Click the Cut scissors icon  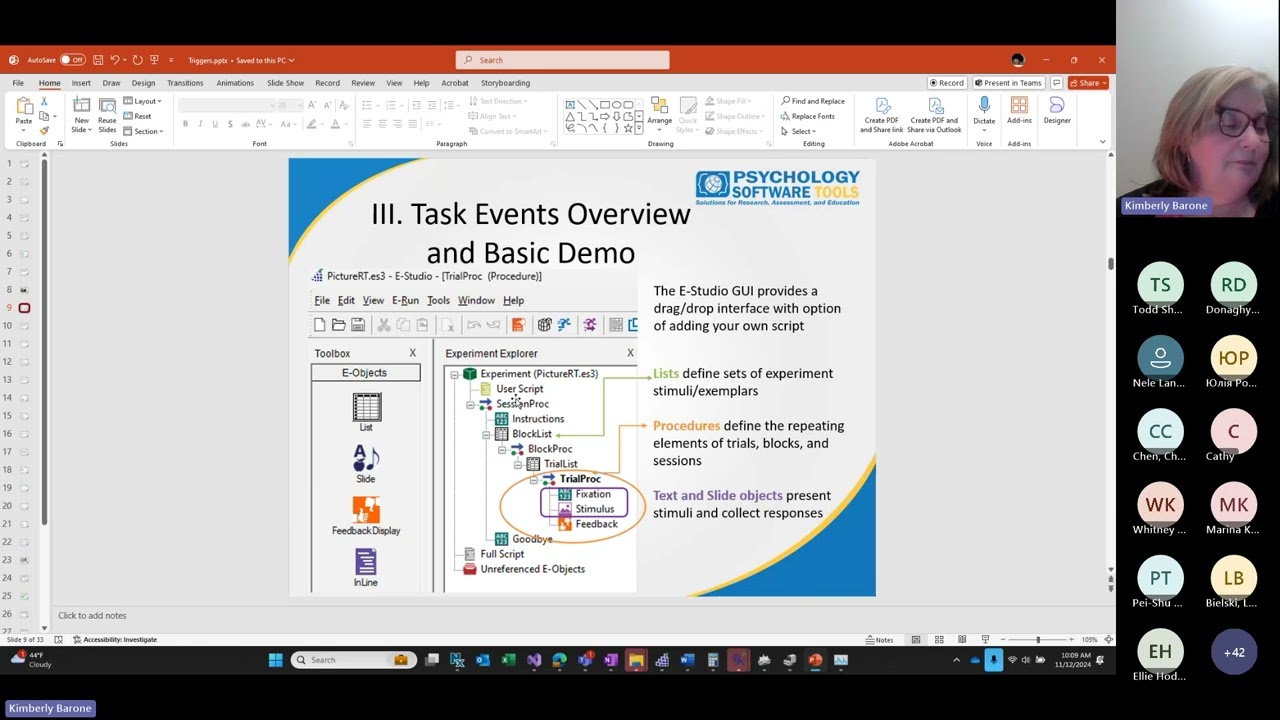(45, 102)
